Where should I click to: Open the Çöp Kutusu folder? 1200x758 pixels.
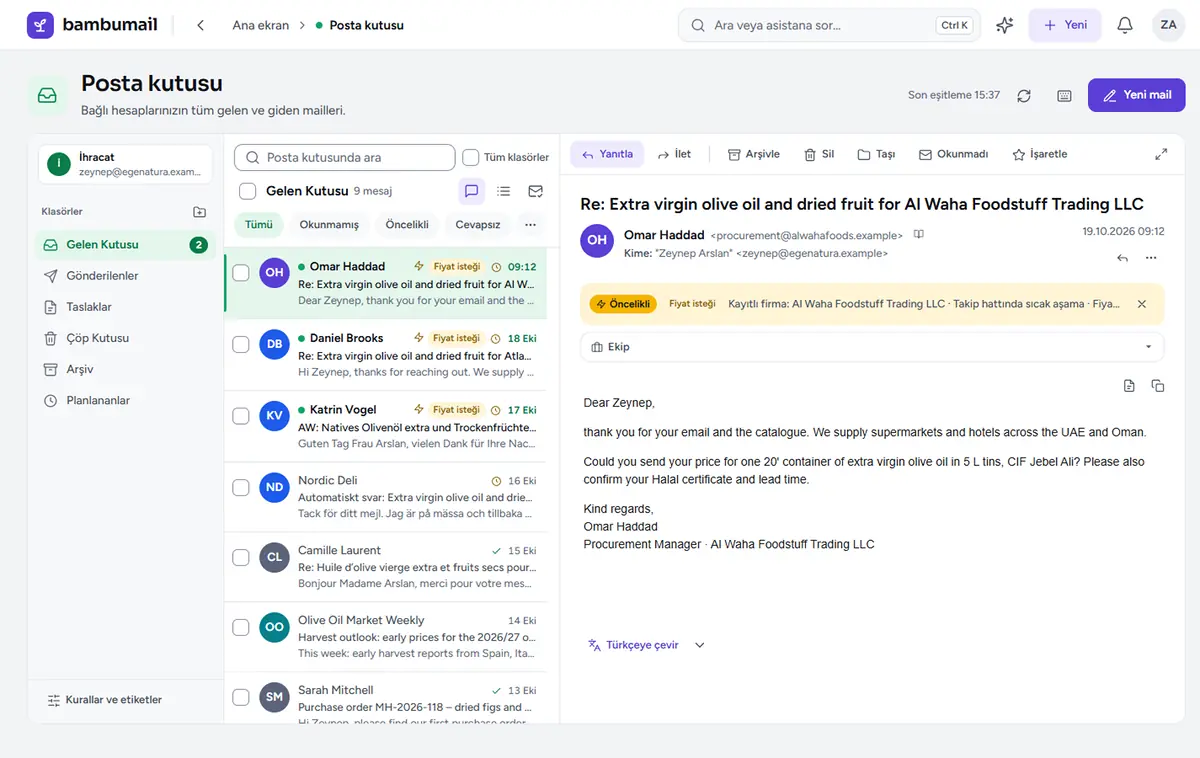pyautogui.click(x=125, y=338)
